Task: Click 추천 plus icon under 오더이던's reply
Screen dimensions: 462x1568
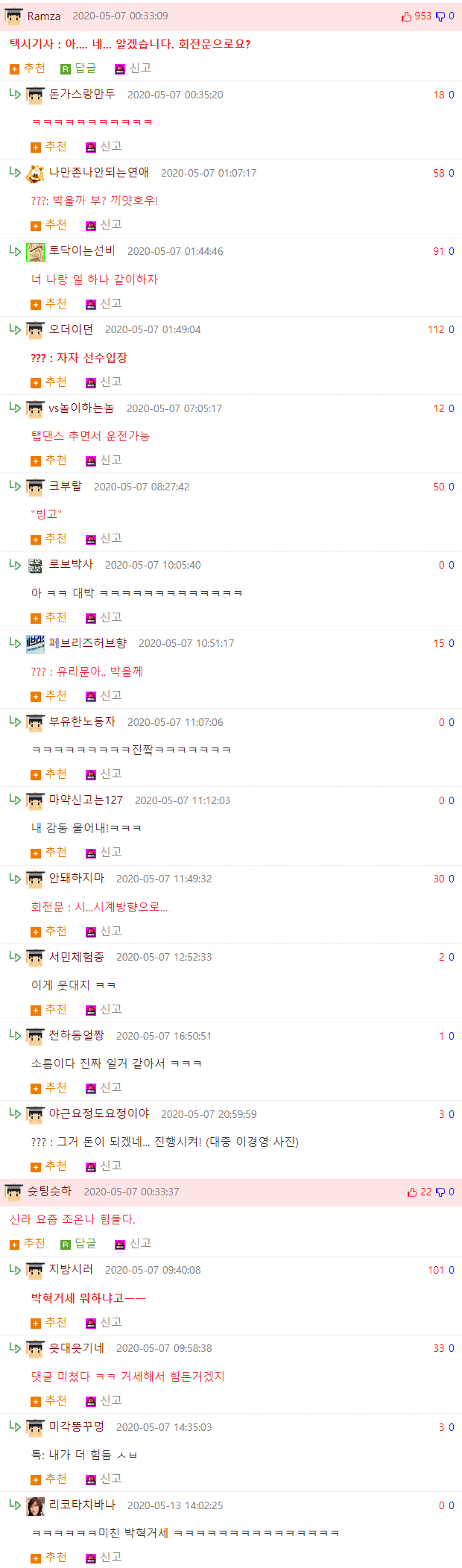Action: [x=36, y=383]
